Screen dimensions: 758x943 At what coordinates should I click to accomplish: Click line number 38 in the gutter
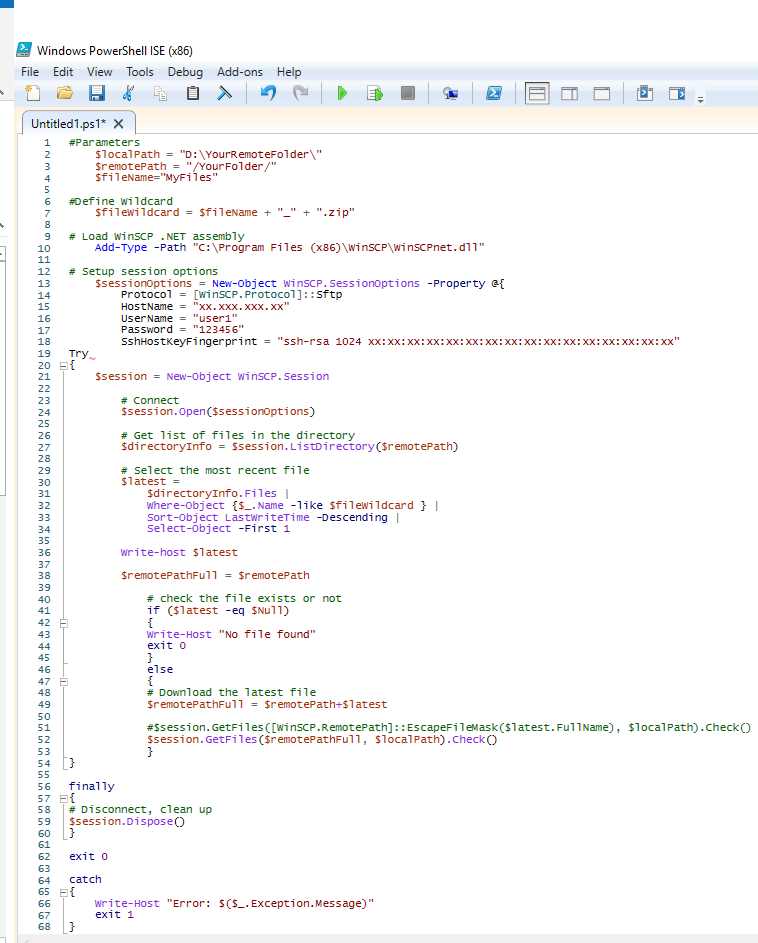click(x=45, y=576)
